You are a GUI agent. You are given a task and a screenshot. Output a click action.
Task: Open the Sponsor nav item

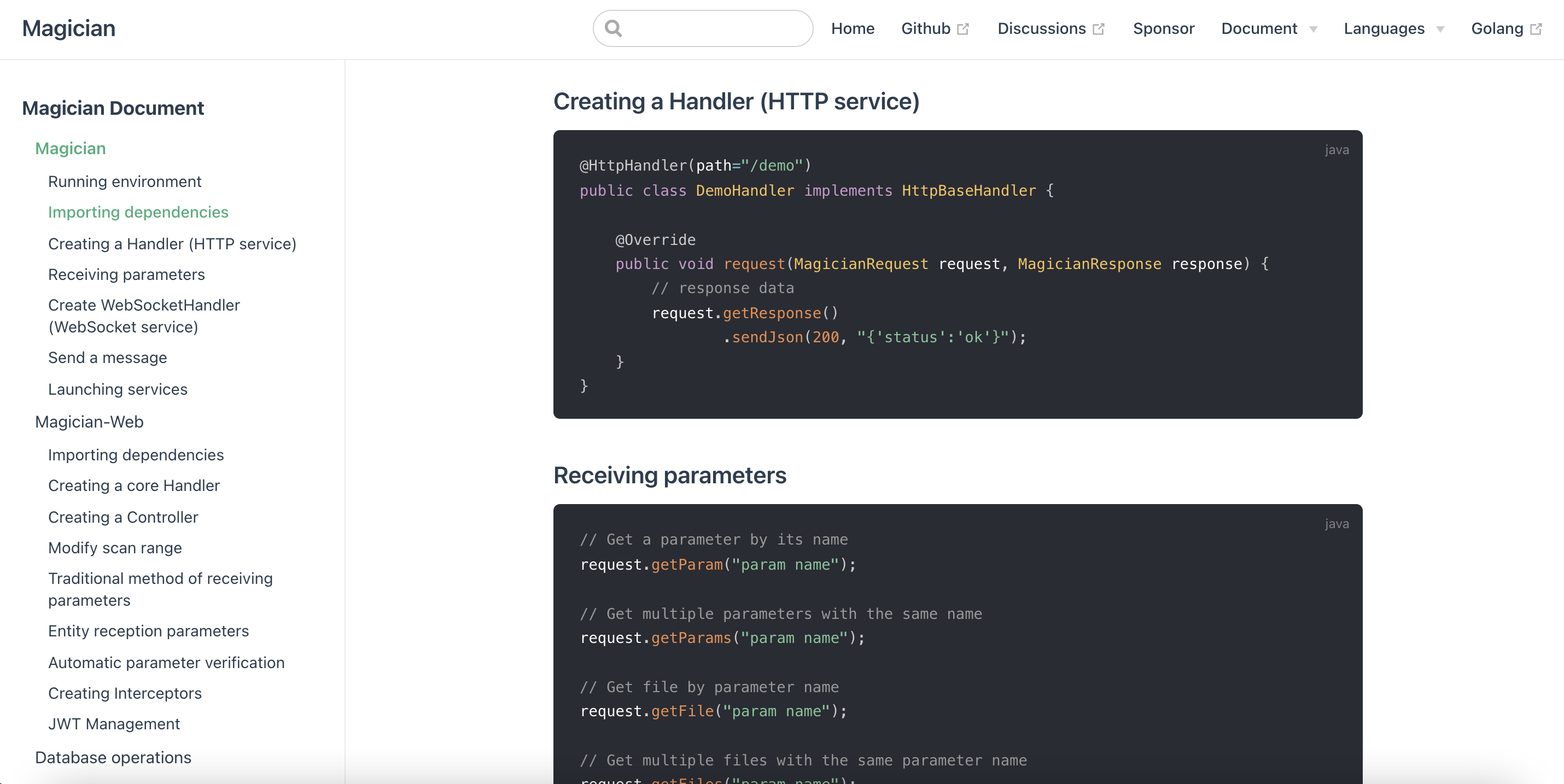(1163, 28)
